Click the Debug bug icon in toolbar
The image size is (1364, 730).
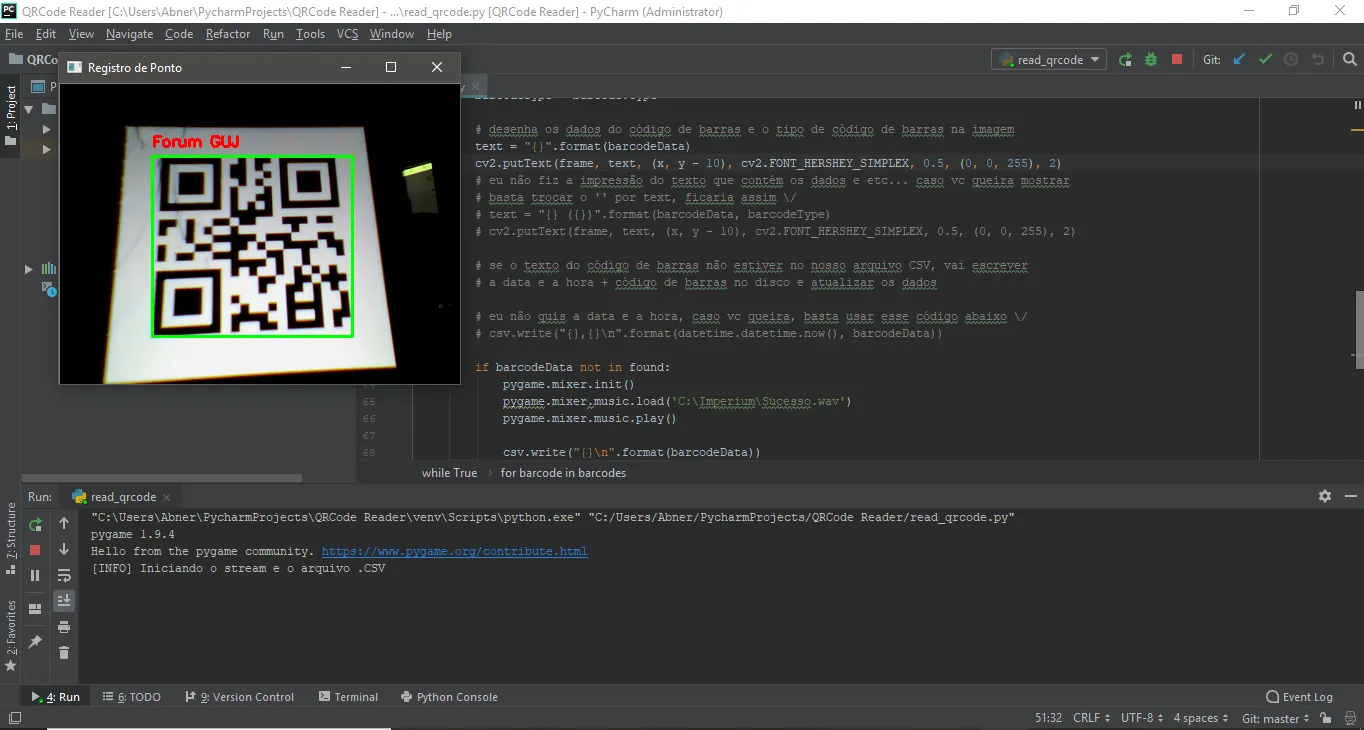[1151, 60]
